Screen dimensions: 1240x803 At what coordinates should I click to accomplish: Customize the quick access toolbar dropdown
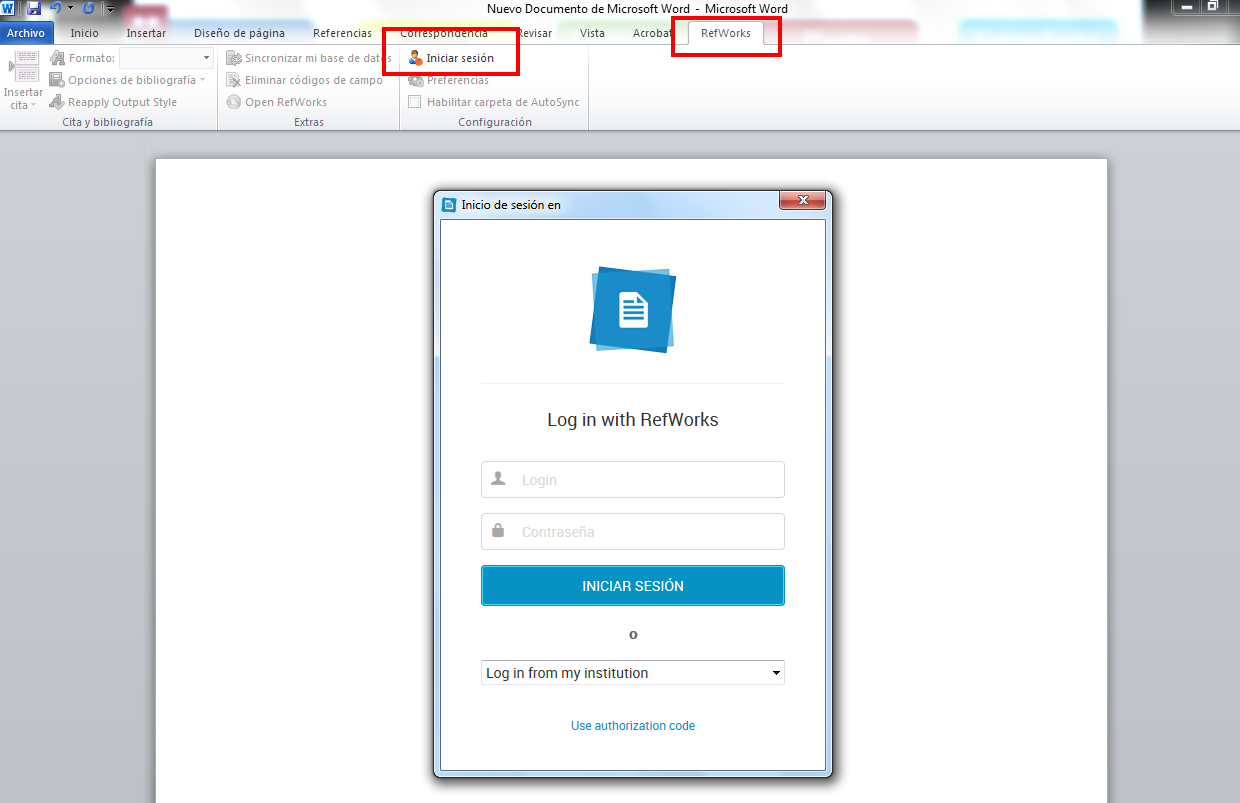pyautogui.click(x=110, y=9)
